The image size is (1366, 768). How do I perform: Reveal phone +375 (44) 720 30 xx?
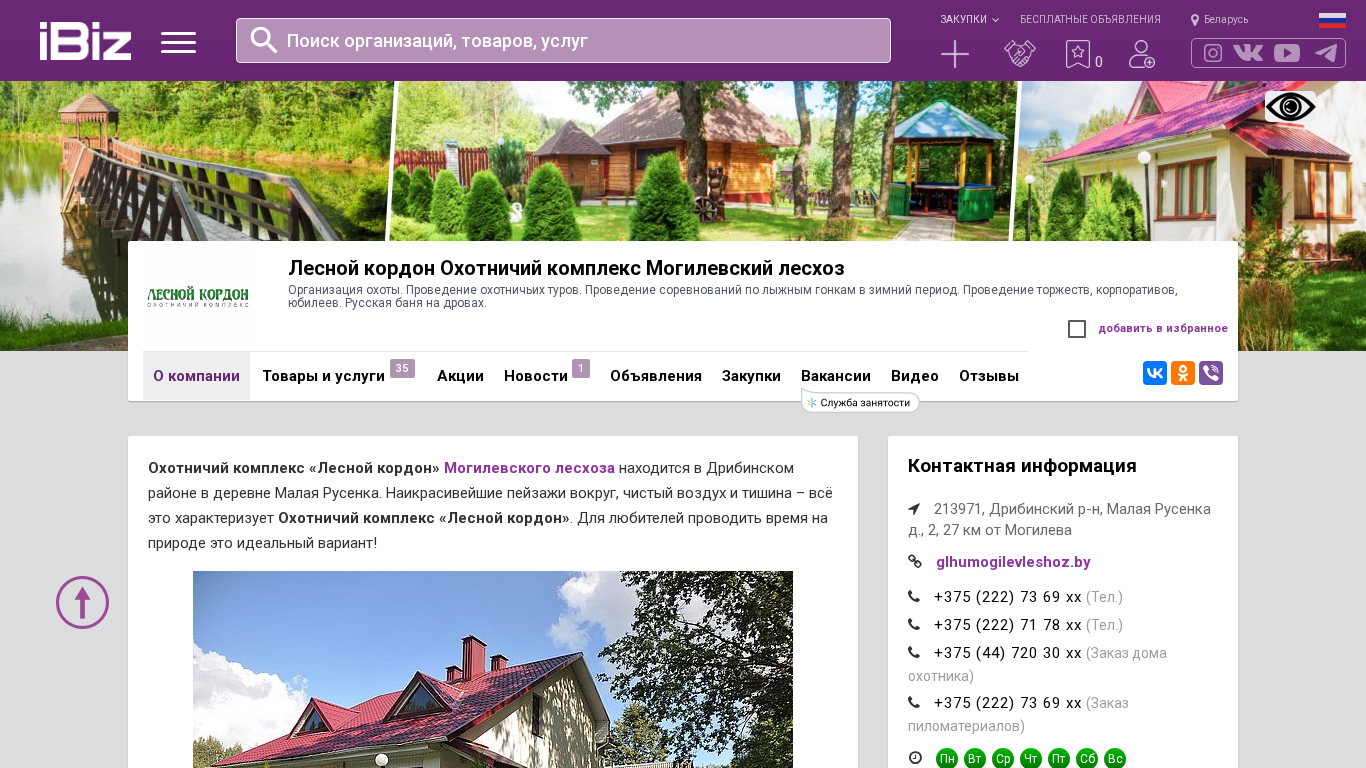1008,653
